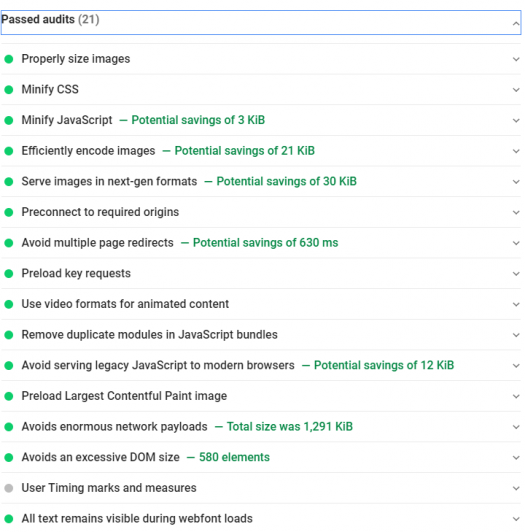Click green pass icon for next-gen formats
This screenshot has width=525, height=532.
pyautogui.click(x=9, y=182)
